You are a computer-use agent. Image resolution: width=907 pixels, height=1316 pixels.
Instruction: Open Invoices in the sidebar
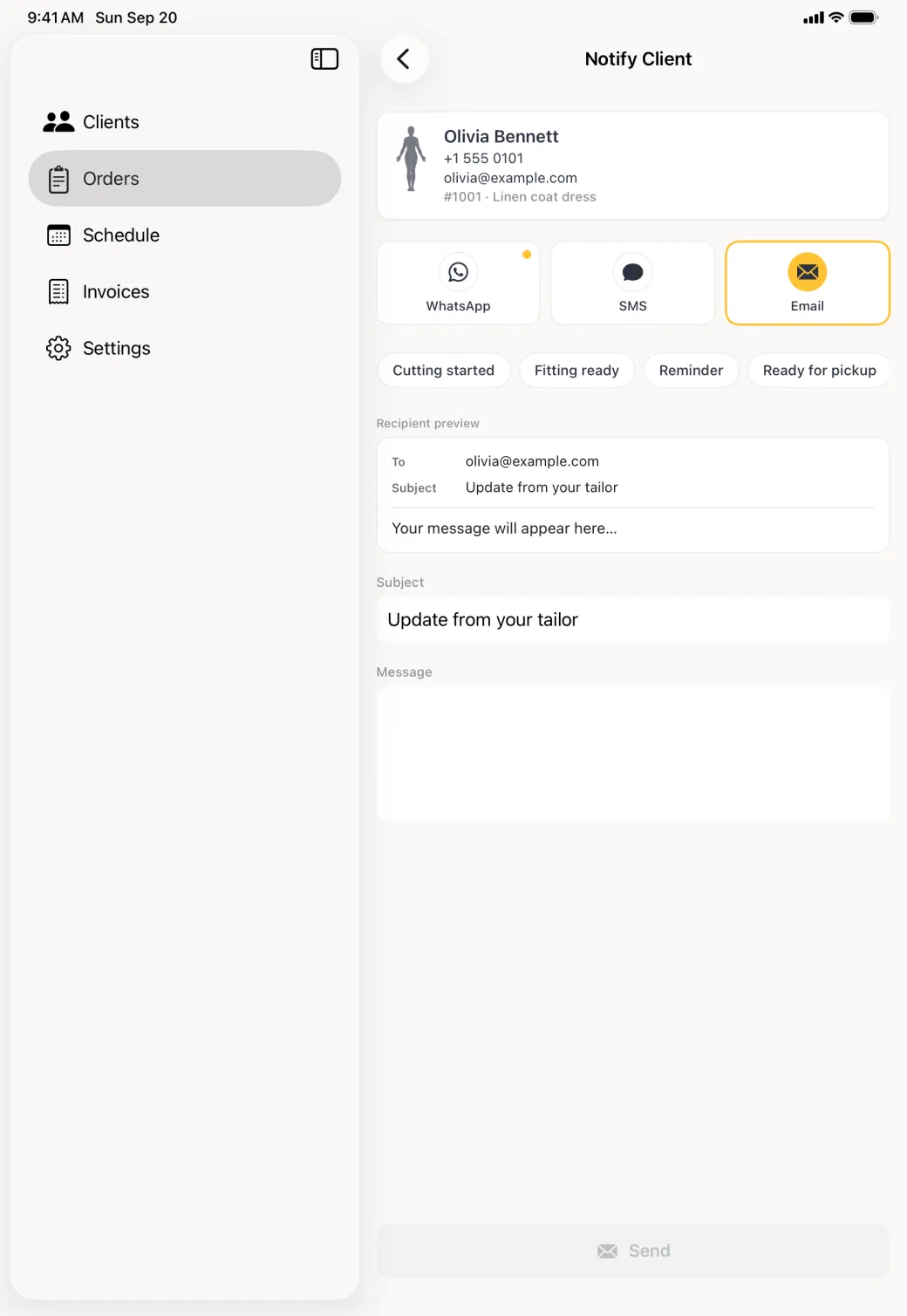click(185, 292)
